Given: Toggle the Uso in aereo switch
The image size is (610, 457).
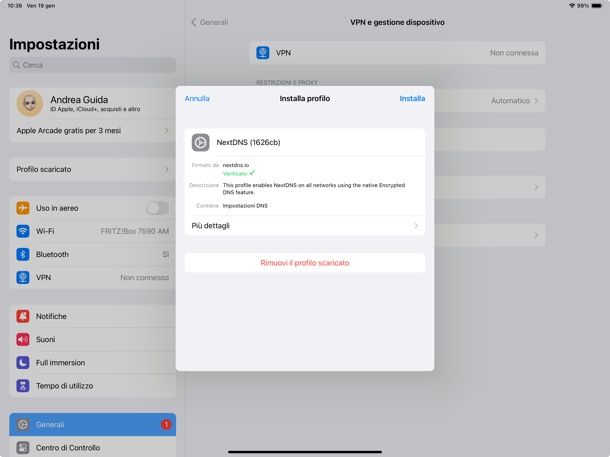Looking at the screenshot, I should [158, 208].
